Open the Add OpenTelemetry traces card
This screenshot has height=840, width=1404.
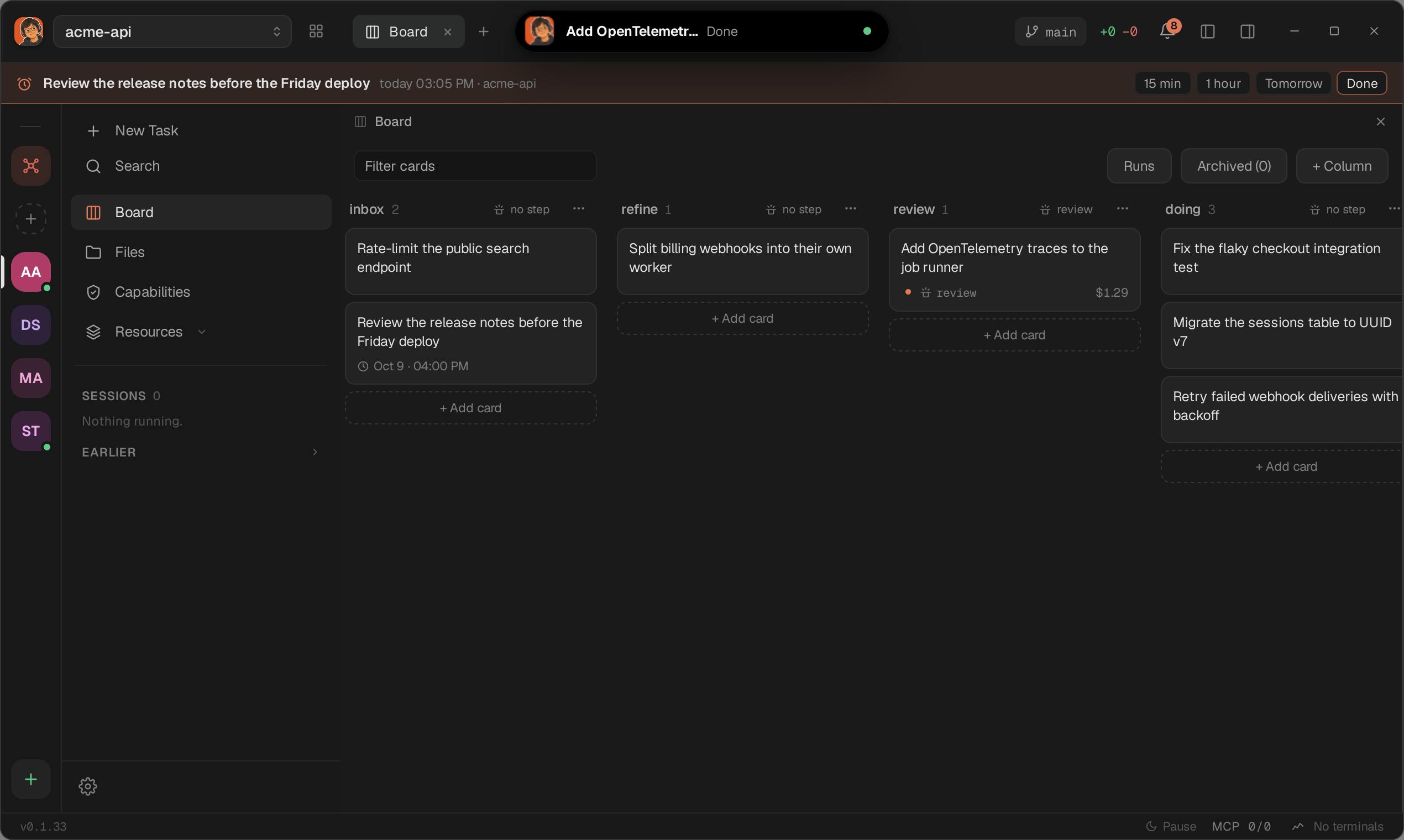coord(1014,270)
